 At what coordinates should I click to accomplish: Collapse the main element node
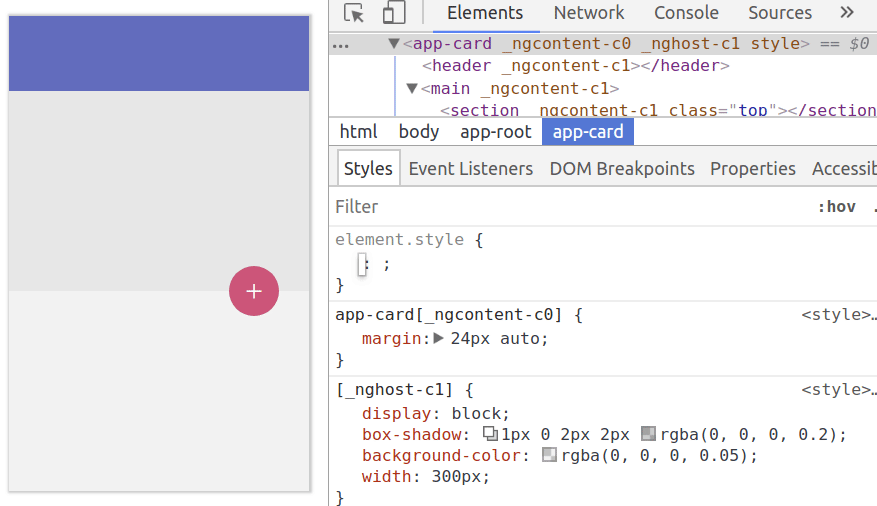tap(412, 88)
